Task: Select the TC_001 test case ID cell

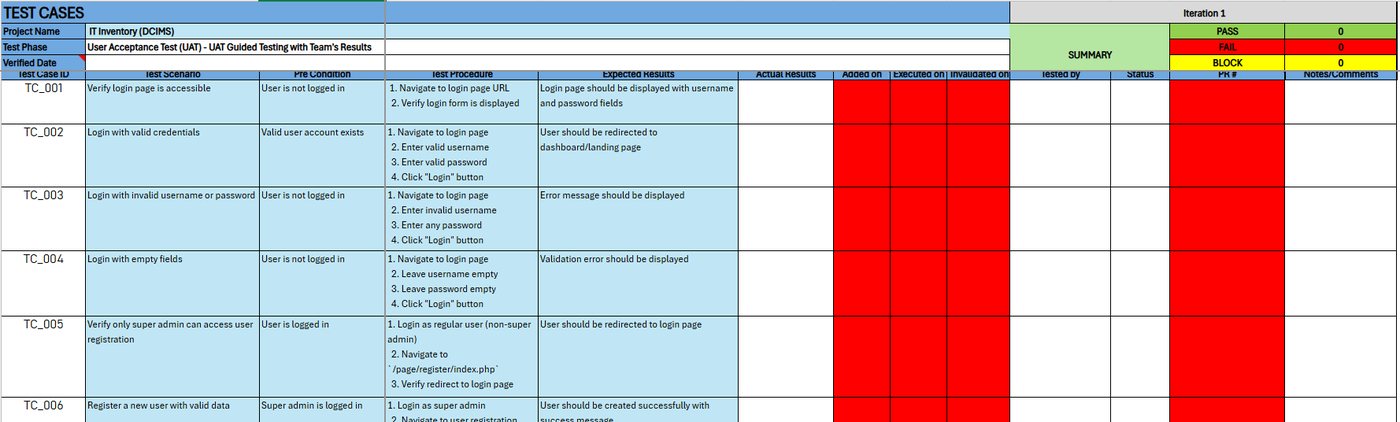Action: pyautogui.click(x=42, y=102)
